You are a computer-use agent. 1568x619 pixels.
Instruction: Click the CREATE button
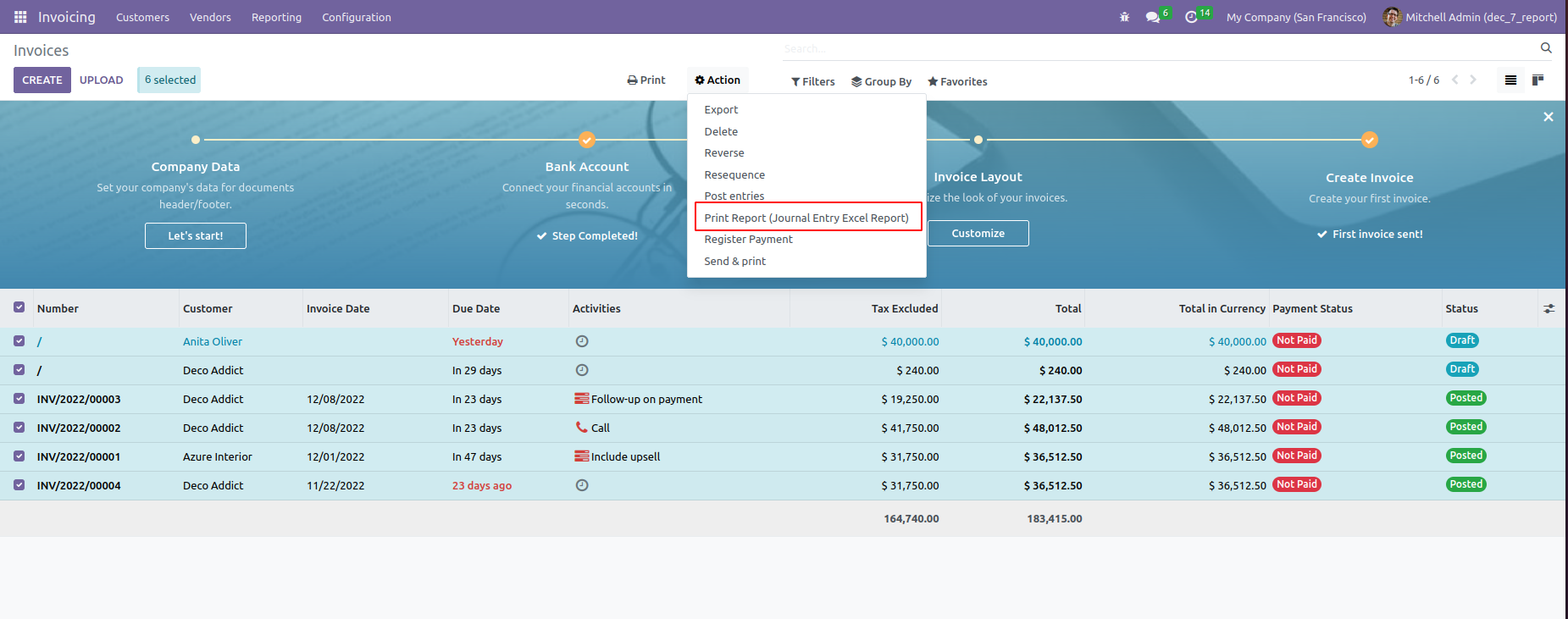coord(42,80)
